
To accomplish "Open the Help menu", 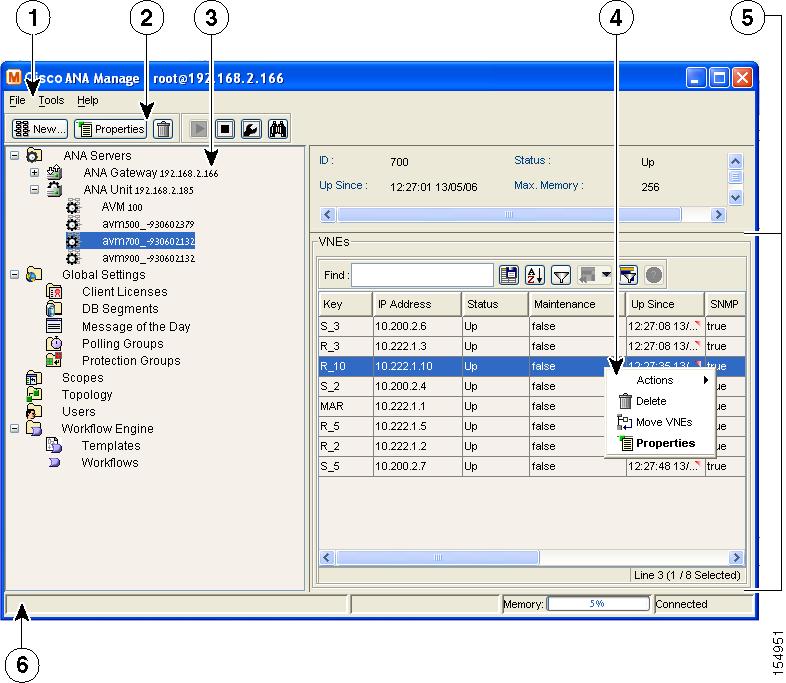I will pyautogui.click(x=88, y=100).
